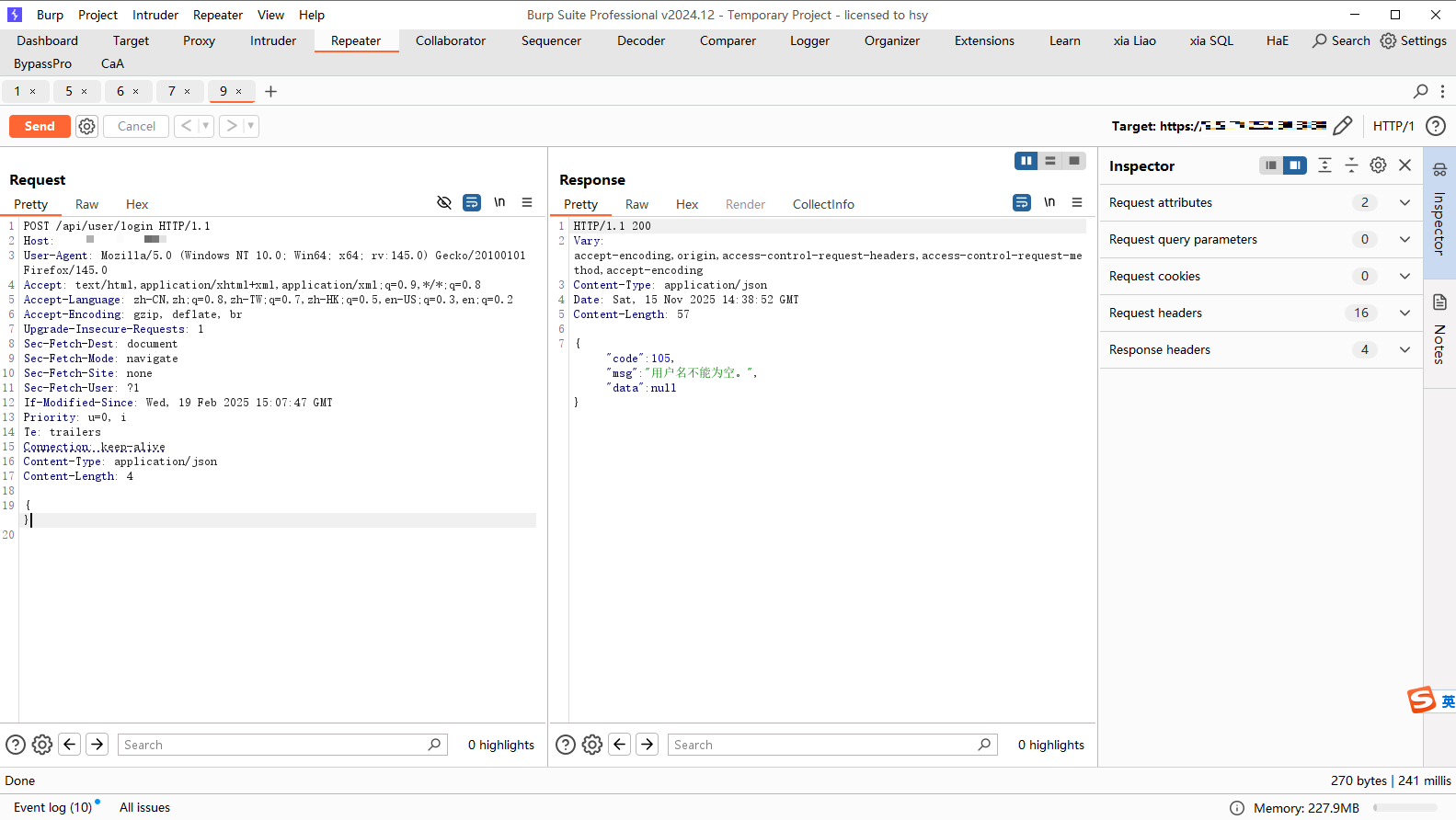Open the history-forward dropdown arrow
This screenshot has width=1456, height=820.
(251, 126)
